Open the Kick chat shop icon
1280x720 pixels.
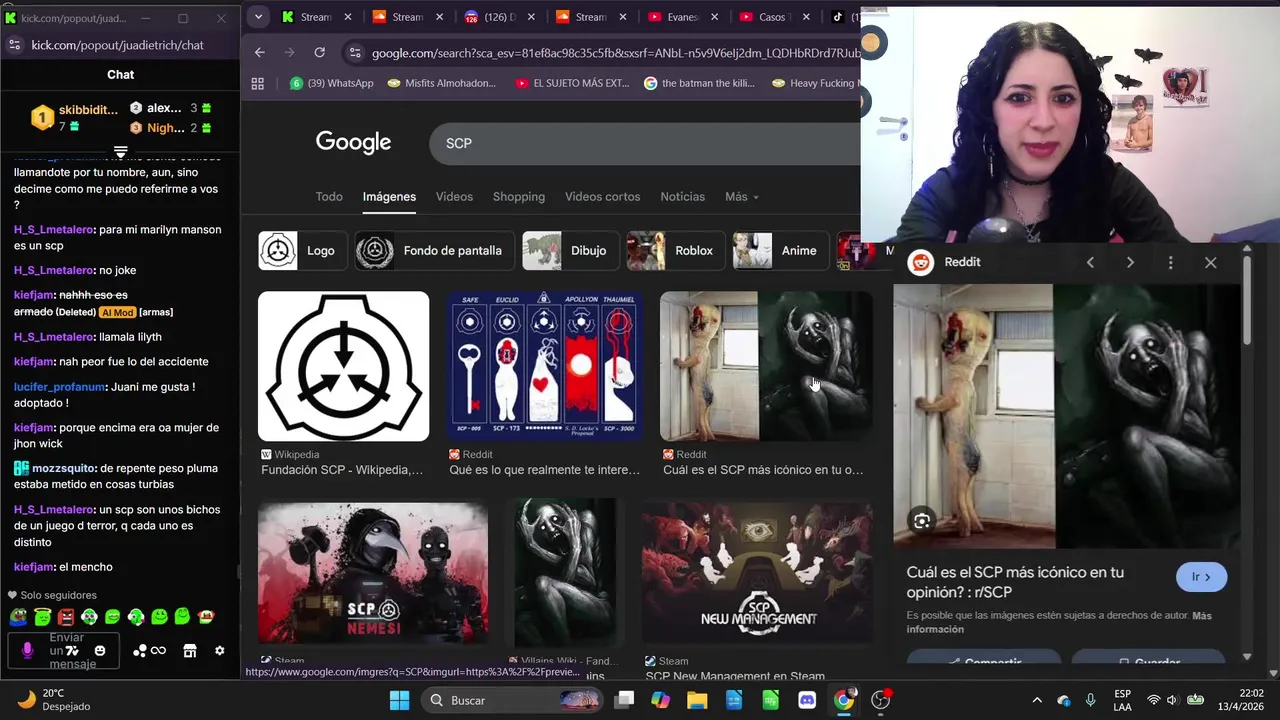190,651
